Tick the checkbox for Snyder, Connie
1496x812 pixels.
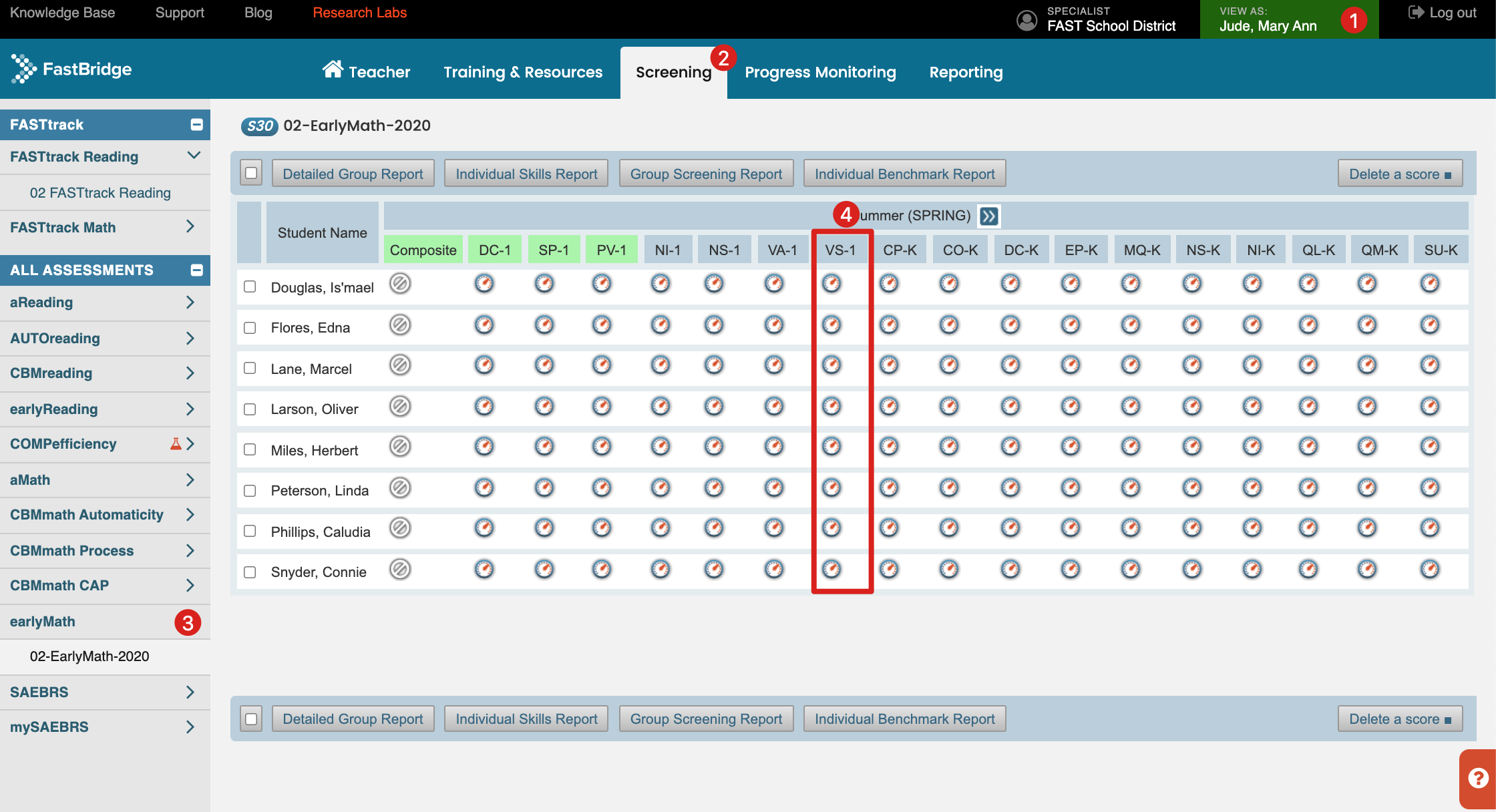pos(250,572)
